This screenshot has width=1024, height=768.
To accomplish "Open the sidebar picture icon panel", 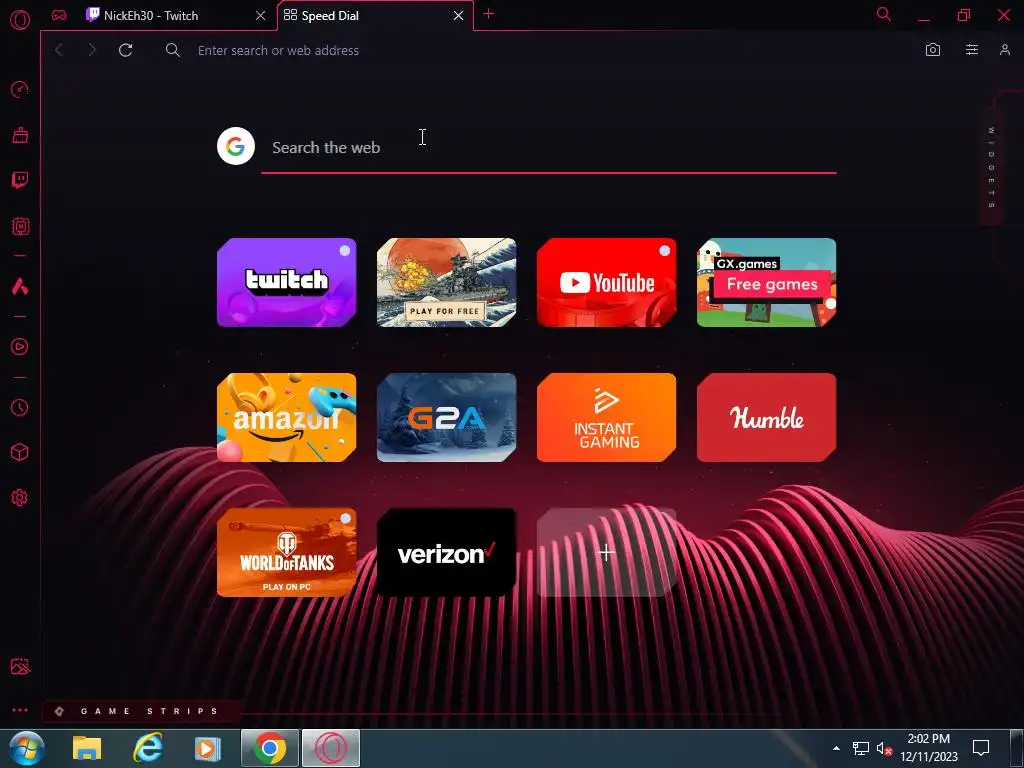I will point(20,666).
